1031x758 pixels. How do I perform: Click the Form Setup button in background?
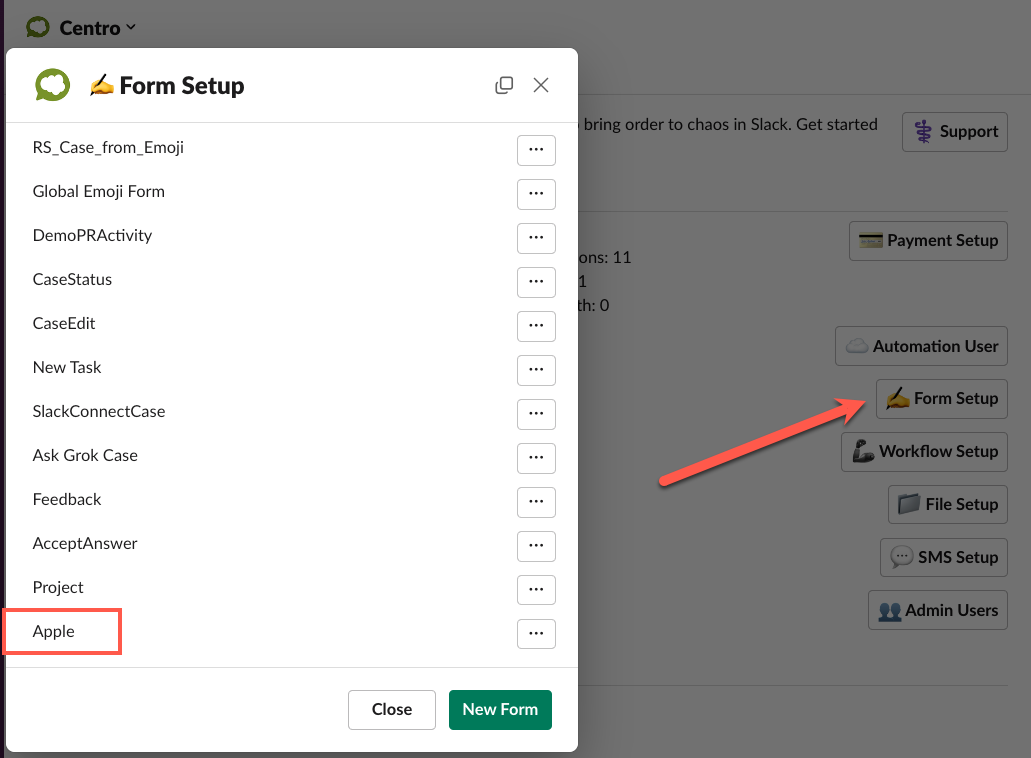pos(942,399)
